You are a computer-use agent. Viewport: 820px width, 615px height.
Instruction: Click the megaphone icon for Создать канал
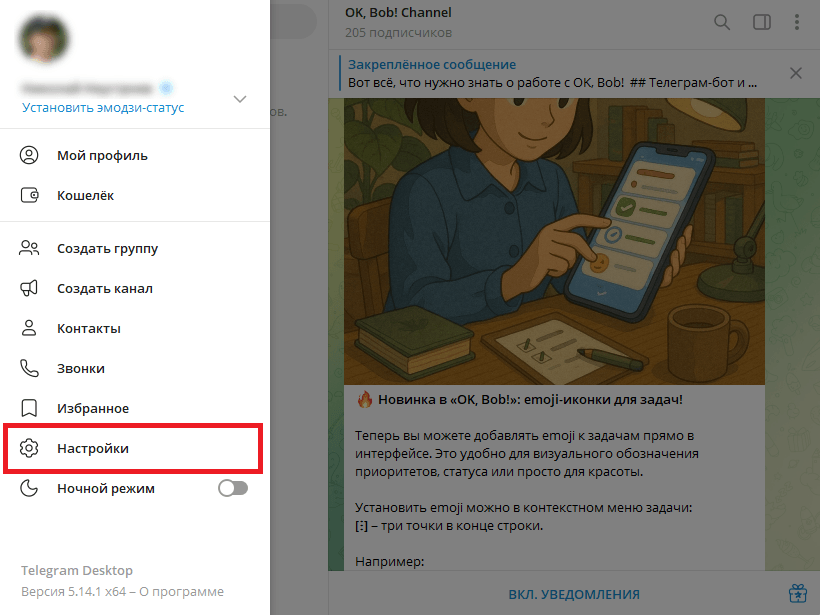(x=29, y=288)
